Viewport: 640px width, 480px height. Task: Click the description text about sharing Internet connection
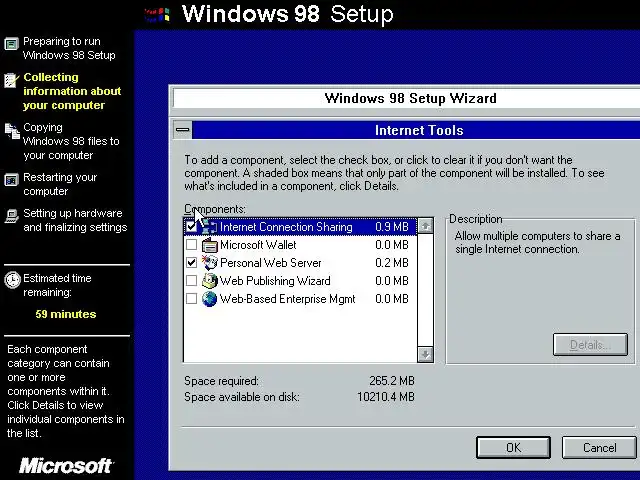[537, 242]
